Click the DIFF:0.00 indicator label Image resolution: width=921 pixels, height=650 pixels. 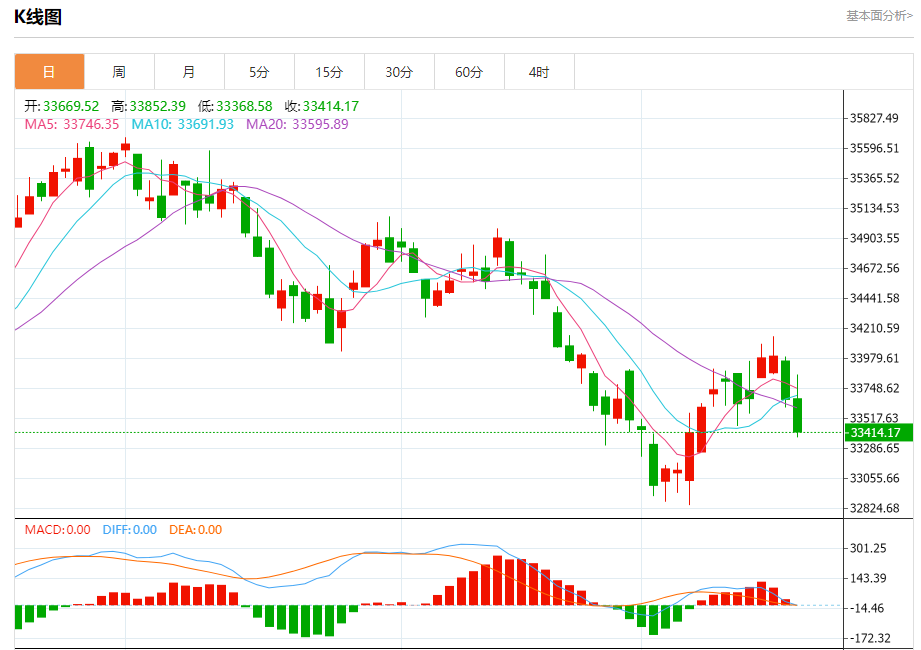pos(130,530)
